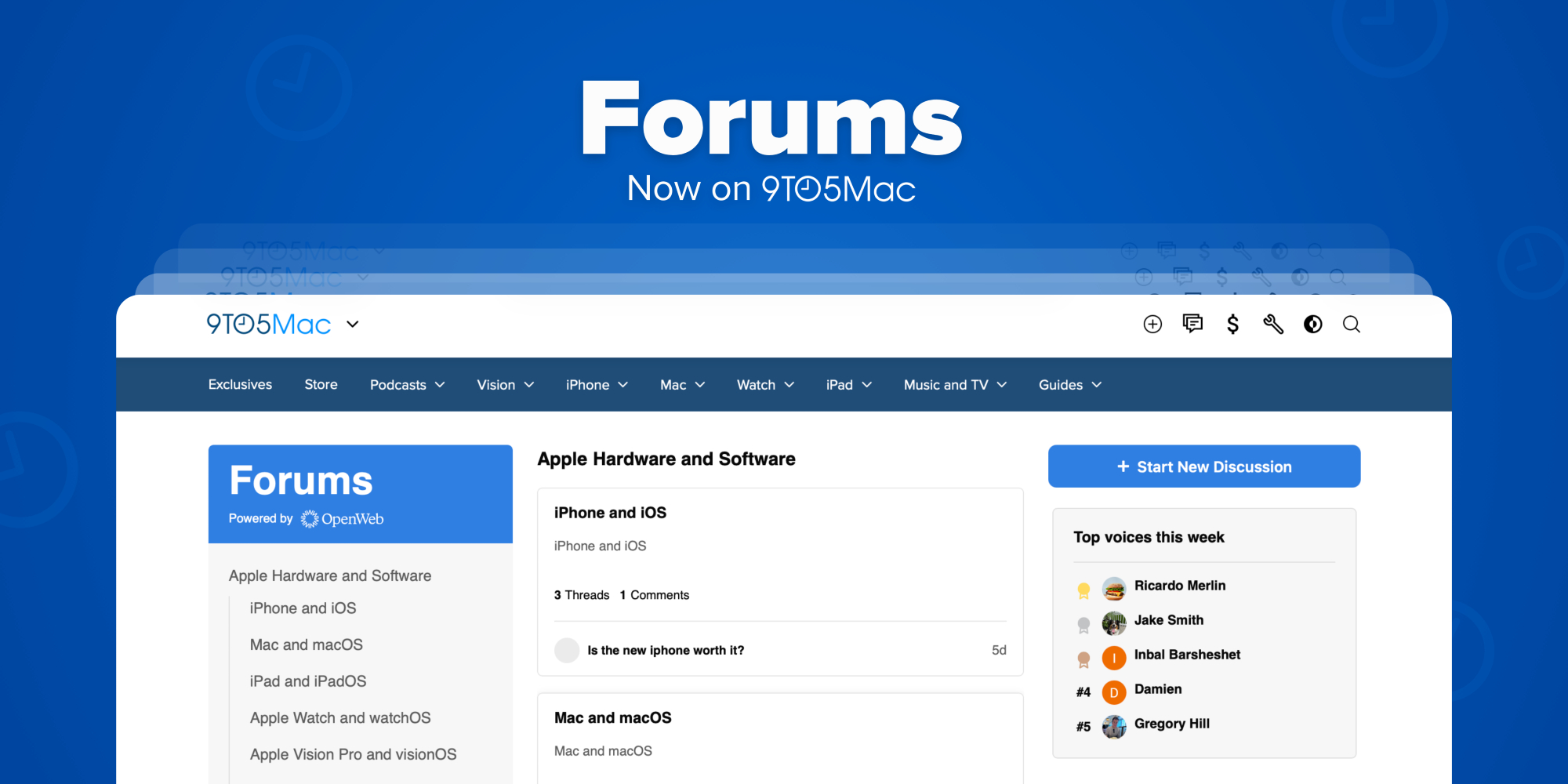Open thread 'Is the new iphone worth it?'

tap(666, 651)
